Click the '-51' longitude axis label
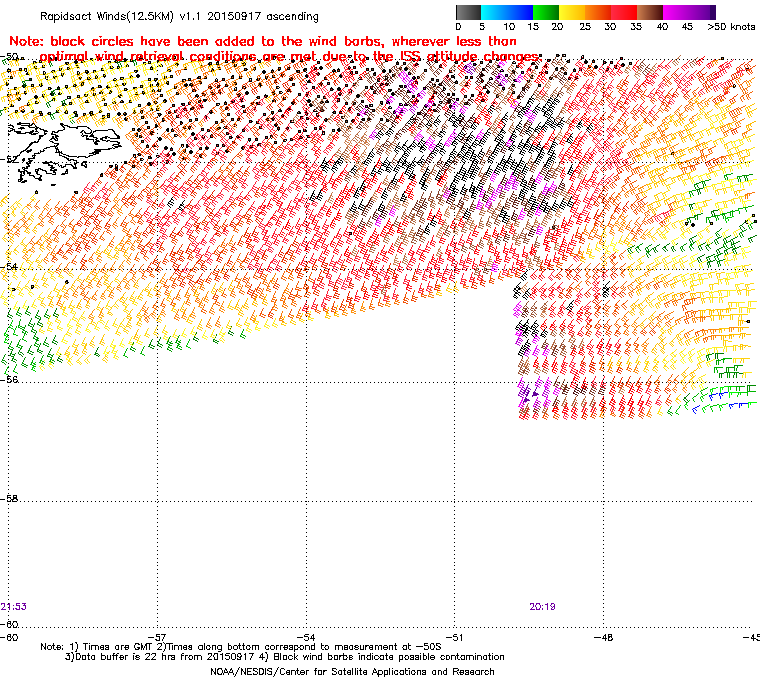760x688 pixels. (454, 637)
